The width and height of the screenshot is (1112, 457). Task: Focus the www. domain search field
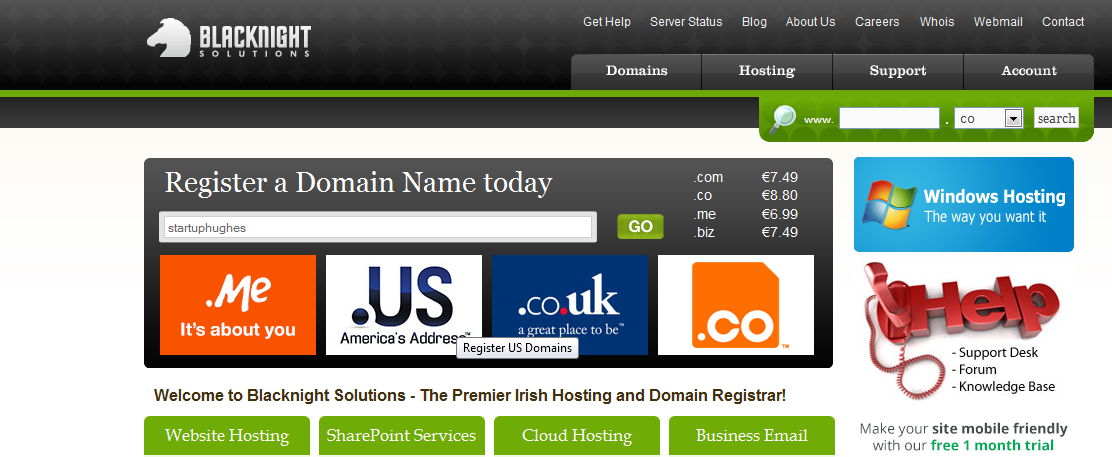[x=889, y=119]
